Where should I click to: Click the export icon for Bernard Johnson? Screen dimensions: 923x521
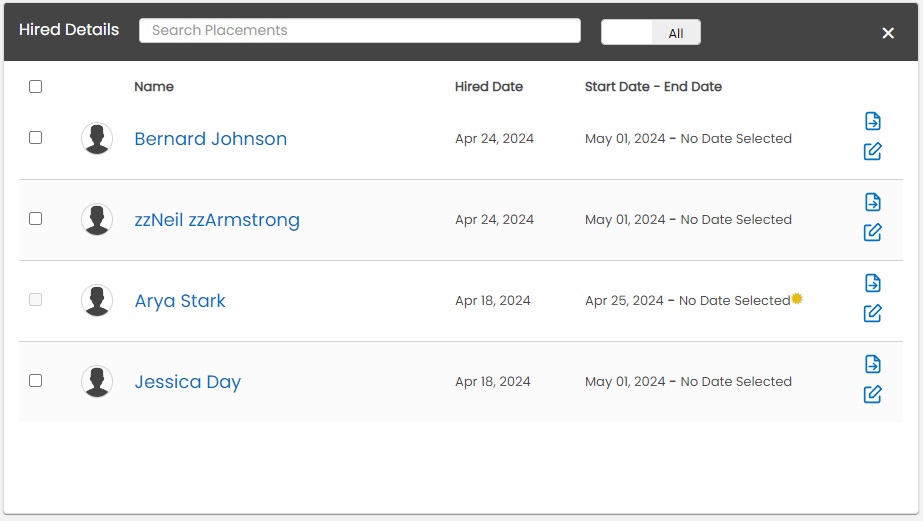pos(872,121)
